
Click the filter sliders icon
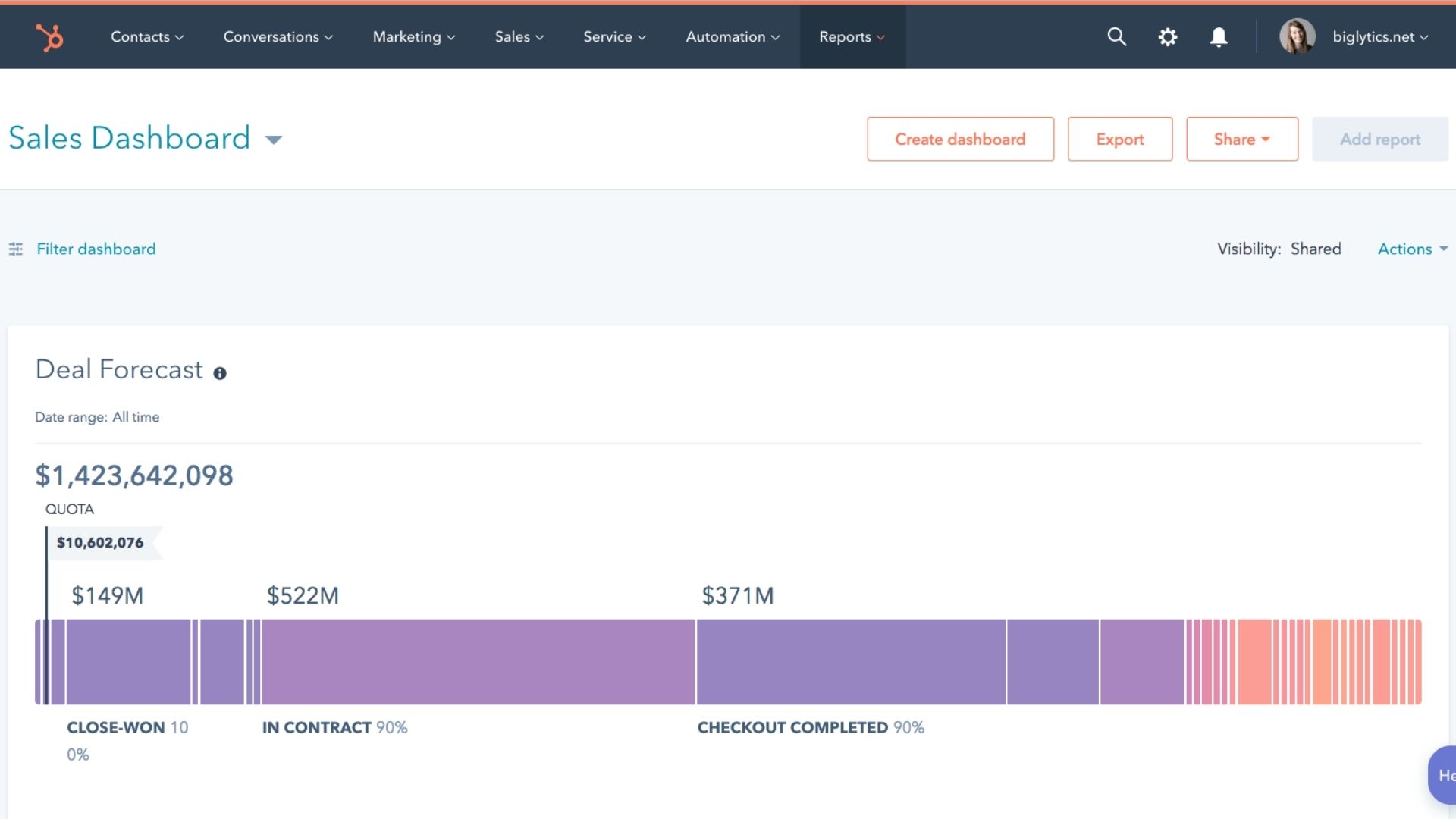[x=16, y=249]
